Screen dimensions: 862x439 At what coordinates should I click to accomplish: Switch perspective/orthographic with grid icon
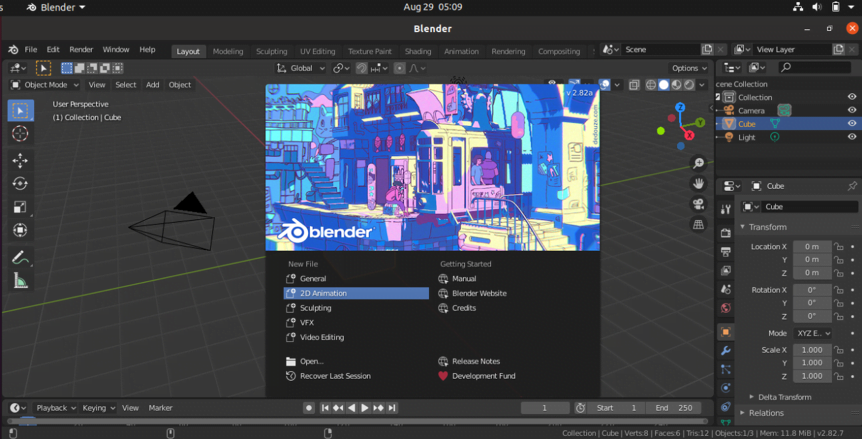tap(698, 224)
